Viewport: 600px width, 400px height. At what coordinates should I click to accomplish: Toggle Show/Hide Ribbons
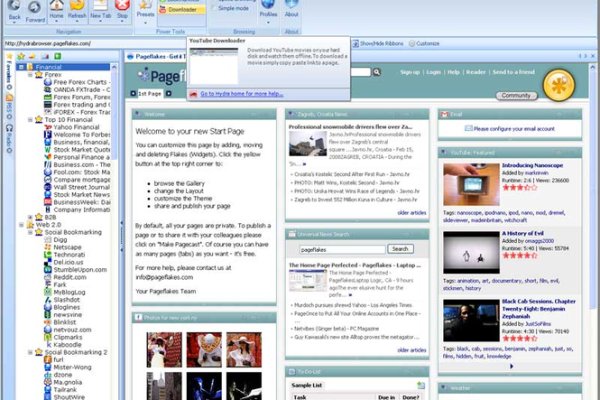click(x=381, y=44)
